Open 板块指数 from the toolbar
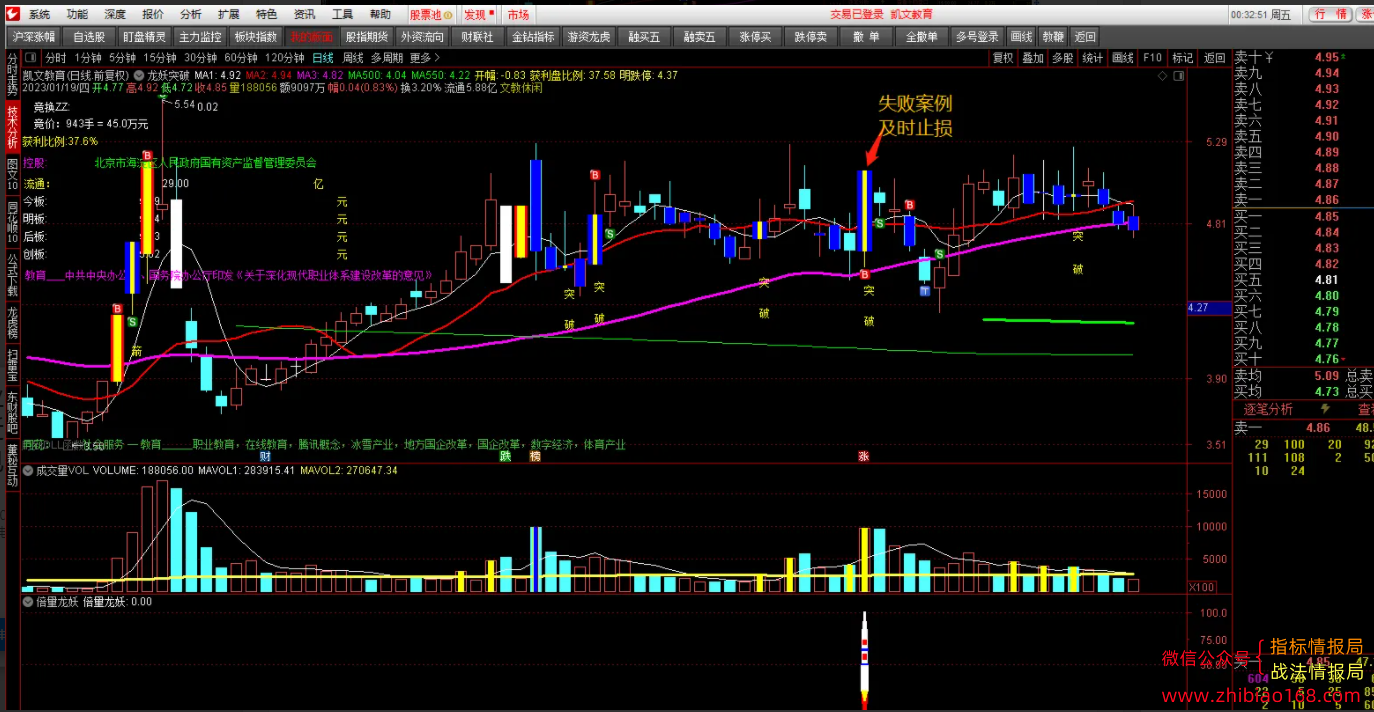This screenshot has width=1374, height=712. coord(255,37)
